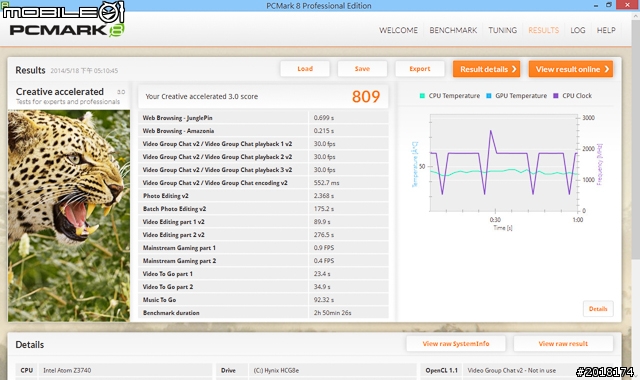Viewport: 640px width, 380px height.
Task: Click the Save results button
Action: tap(362, 69)
